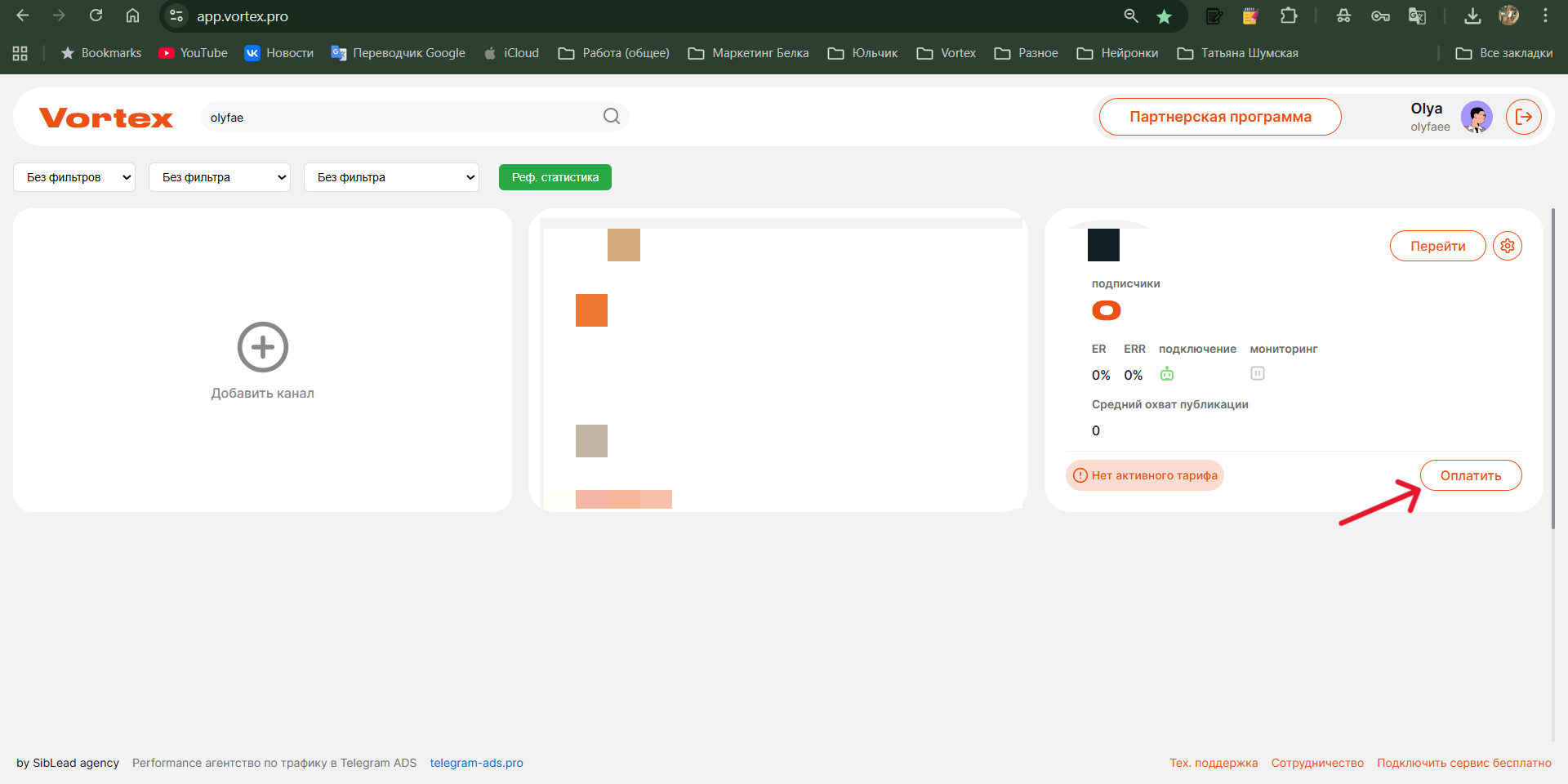1568x784 pixels.
Task: Follow the telegram-ads.pro link
Action: click(476, 763)
